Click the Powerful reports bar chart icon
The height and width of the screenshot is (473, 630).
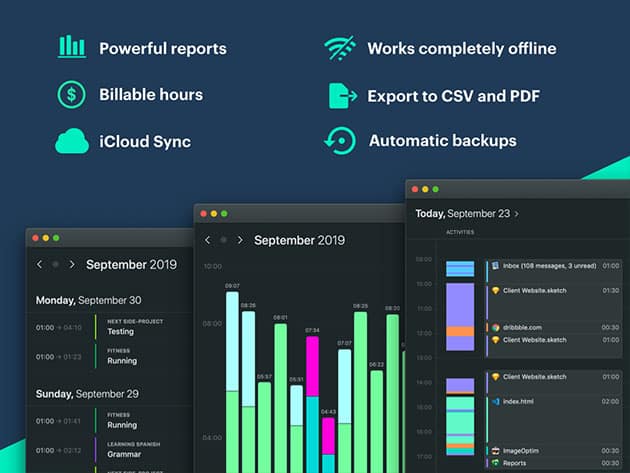pos(72,47)
